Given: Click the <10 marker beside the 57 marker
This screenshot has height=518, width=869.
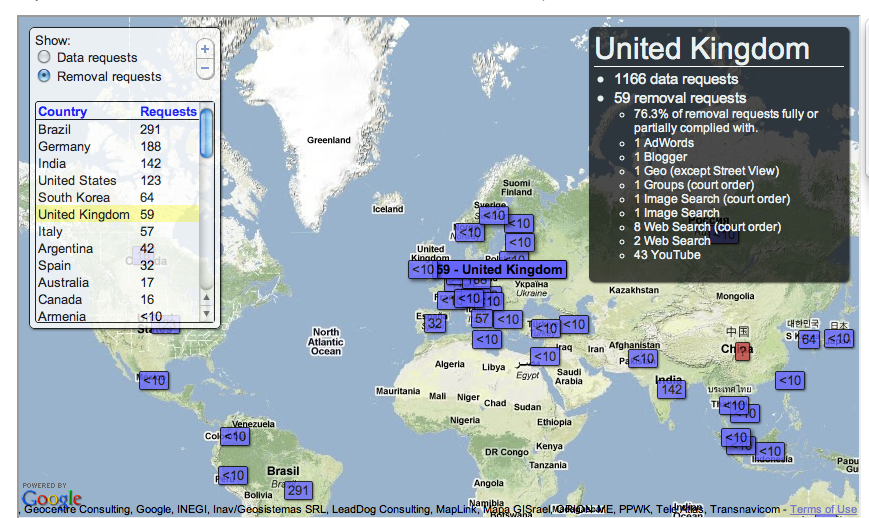Looking at the screenshot, I should point(508,319).
